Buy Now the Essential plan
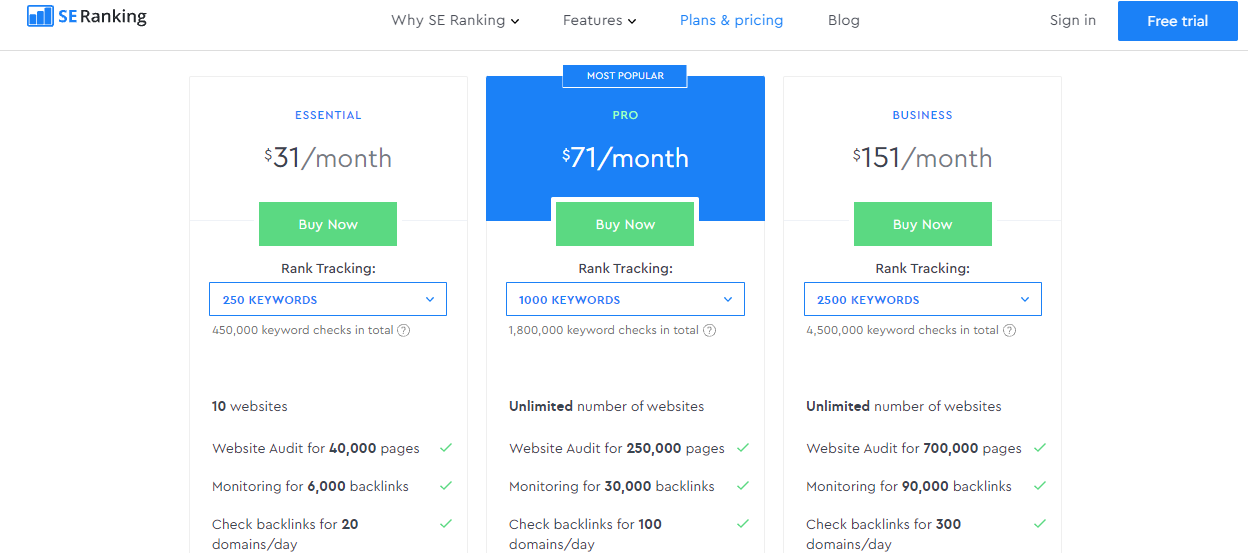 (x=328, y=224)
